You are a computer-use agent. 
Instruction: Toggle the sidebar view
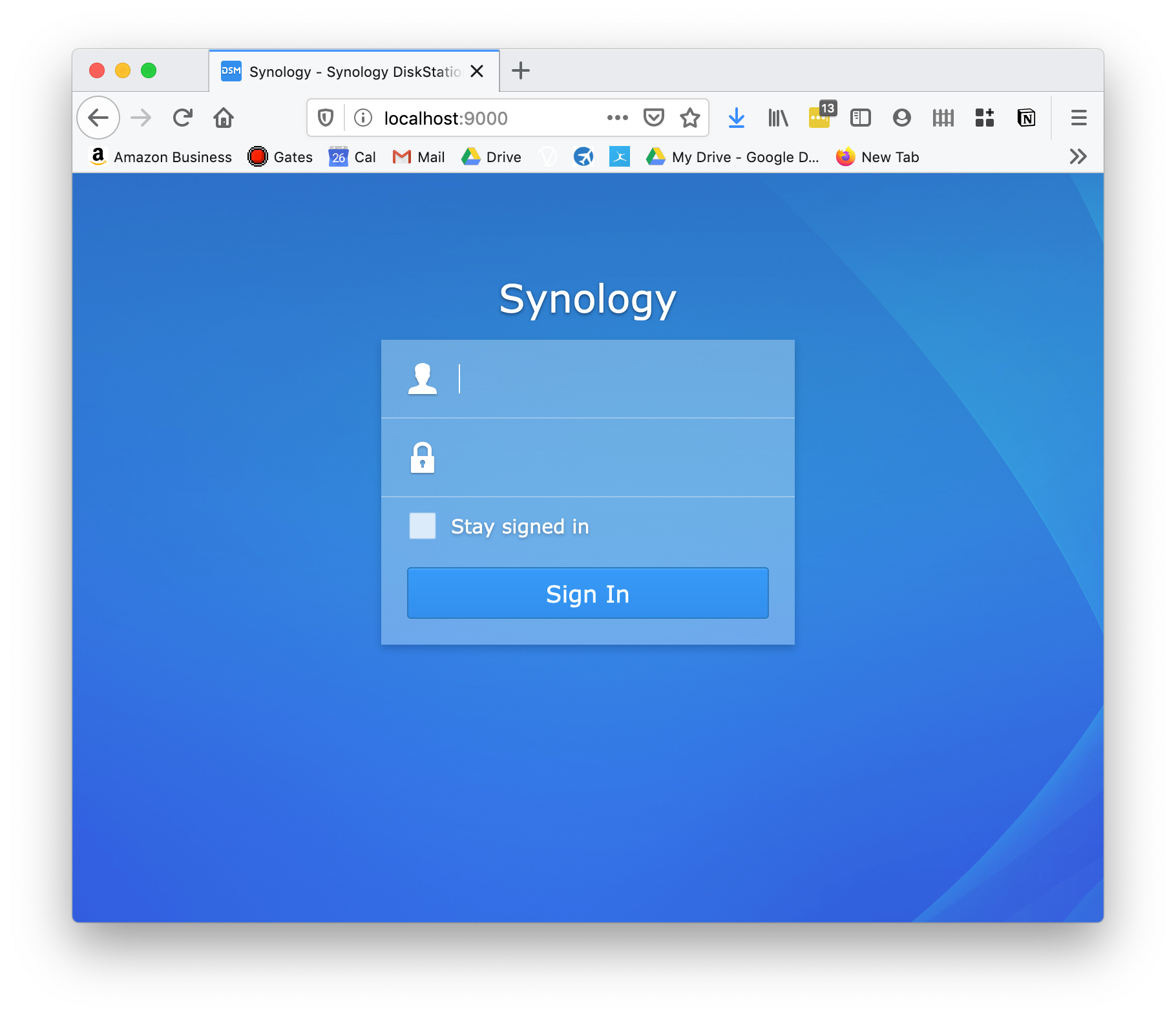click(x=861, y=118)
